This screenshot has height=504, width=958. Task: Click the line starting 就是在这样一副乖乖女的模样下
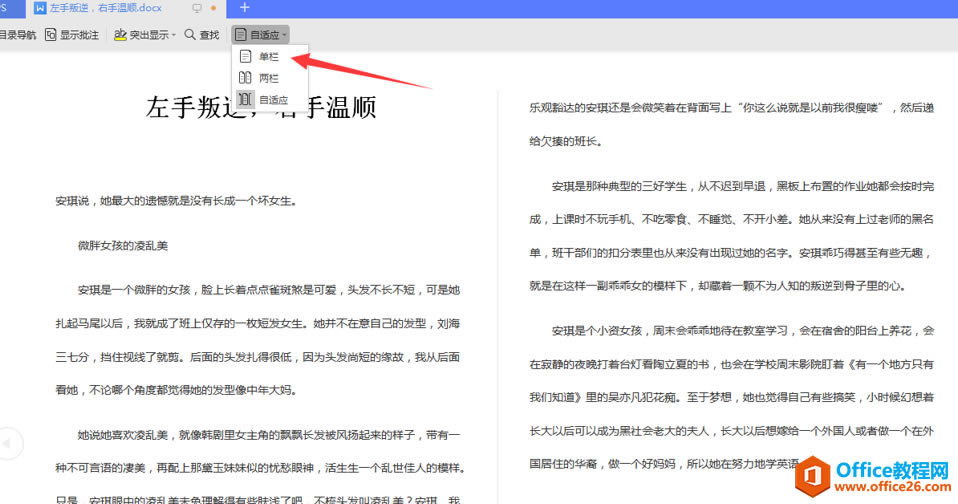click(718, 286)
